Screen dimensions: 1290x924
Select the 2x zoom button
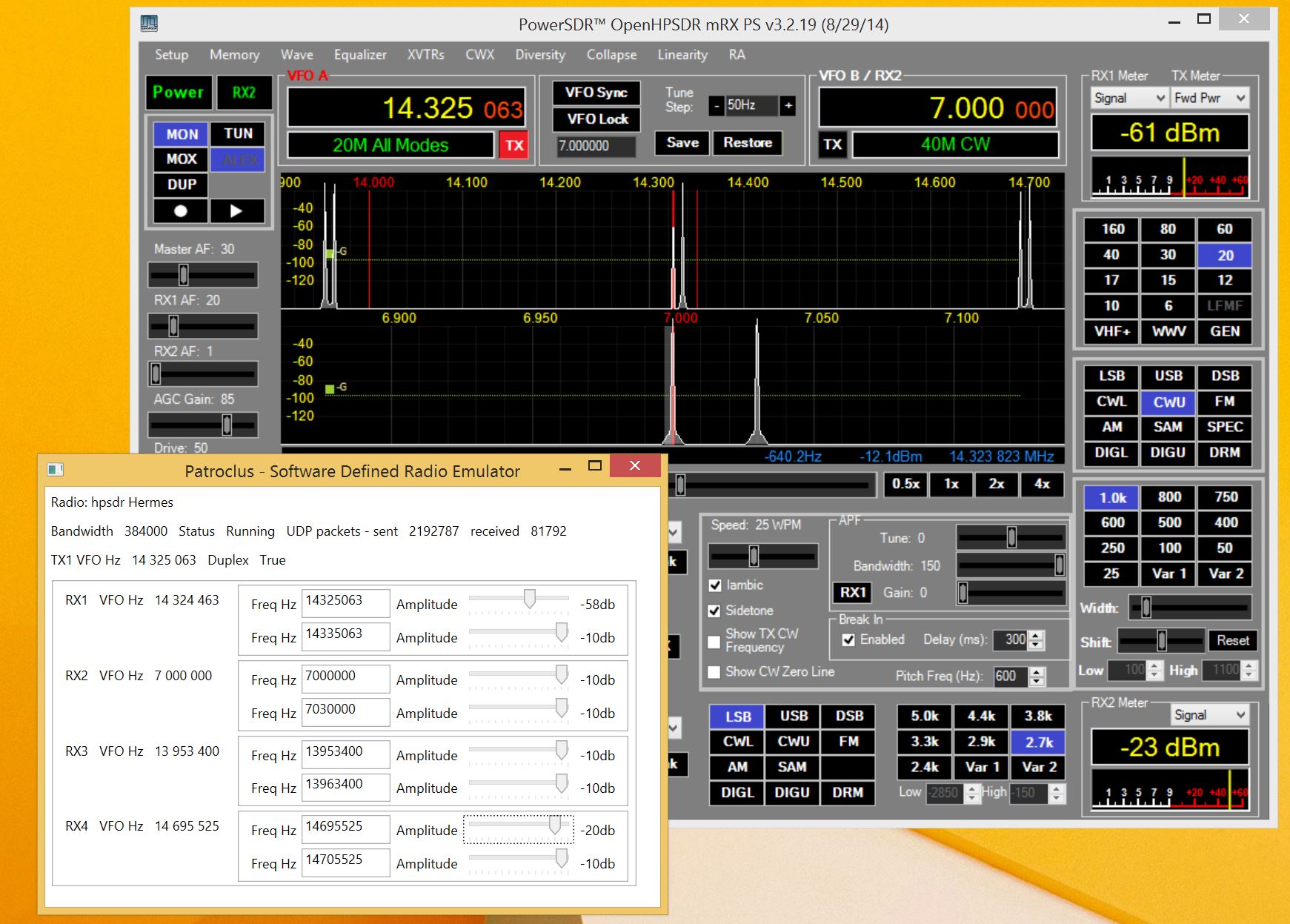pyautogui.click(x=997, y=485)
